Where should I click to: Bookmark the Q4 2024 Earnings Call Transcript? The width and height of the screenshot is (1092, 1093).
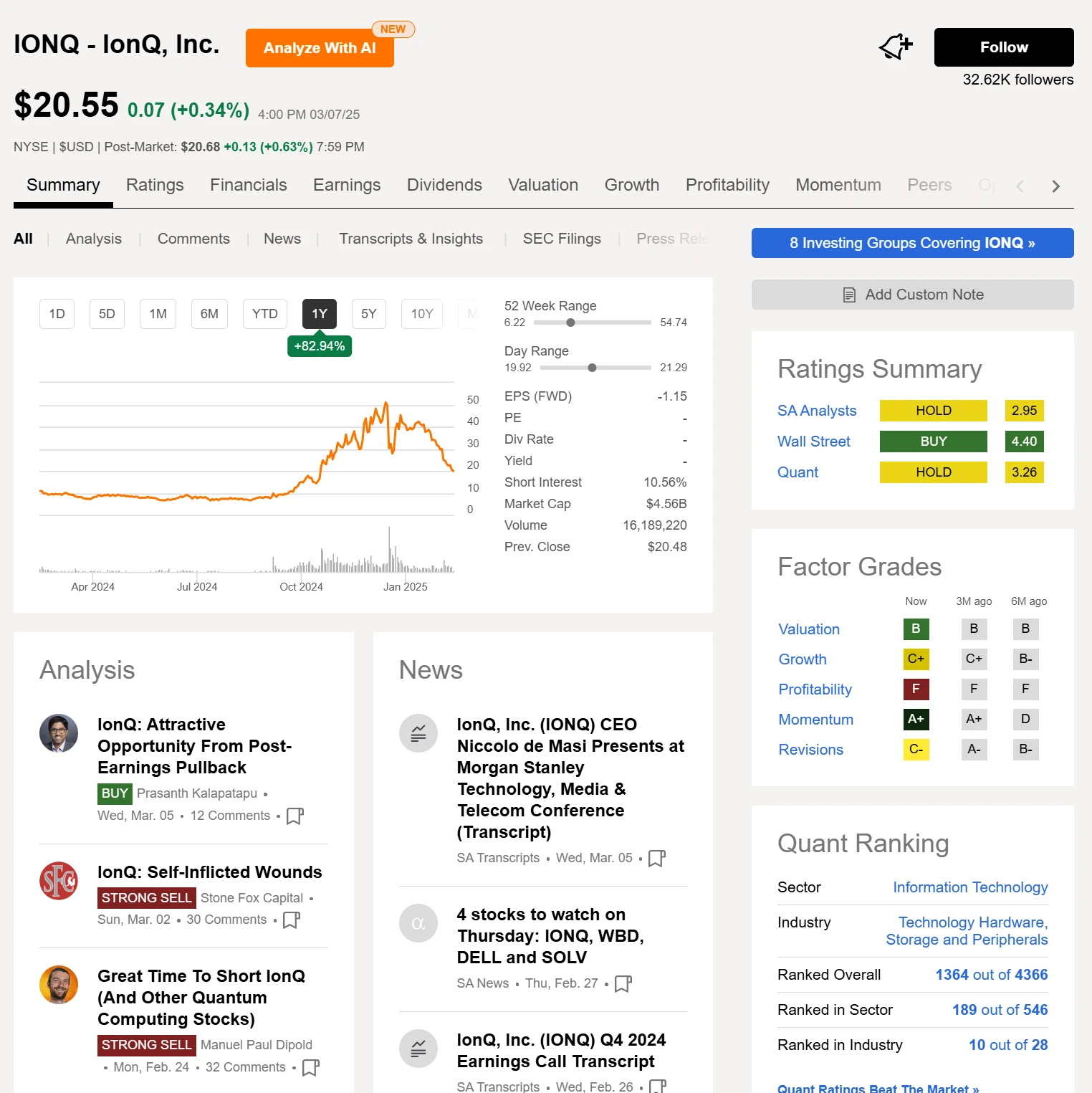[658, 1087]
